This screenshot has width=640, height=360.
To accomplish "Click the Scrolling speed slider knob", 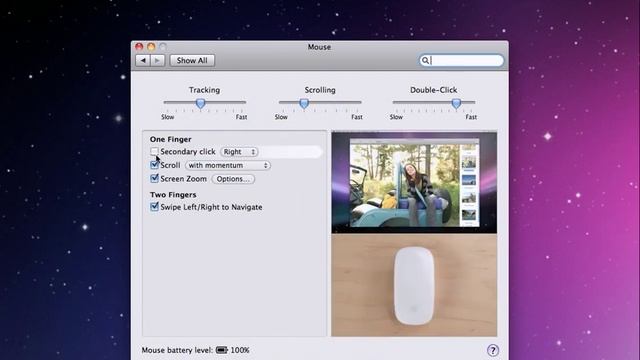I will click(304, 103).
